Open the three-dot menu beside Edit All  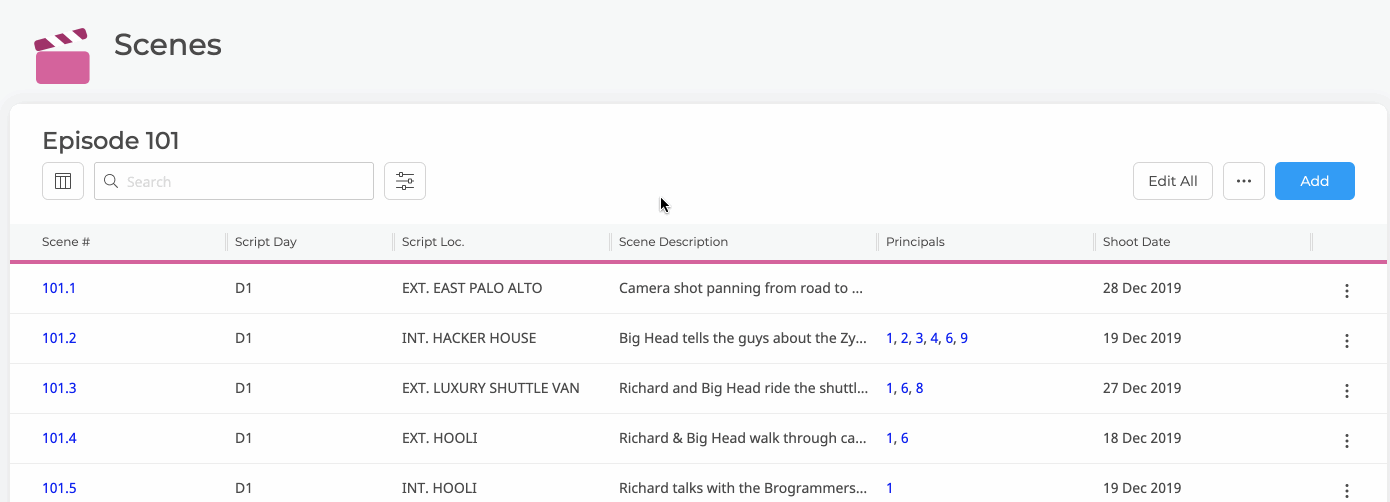(x=1244, y=181)
